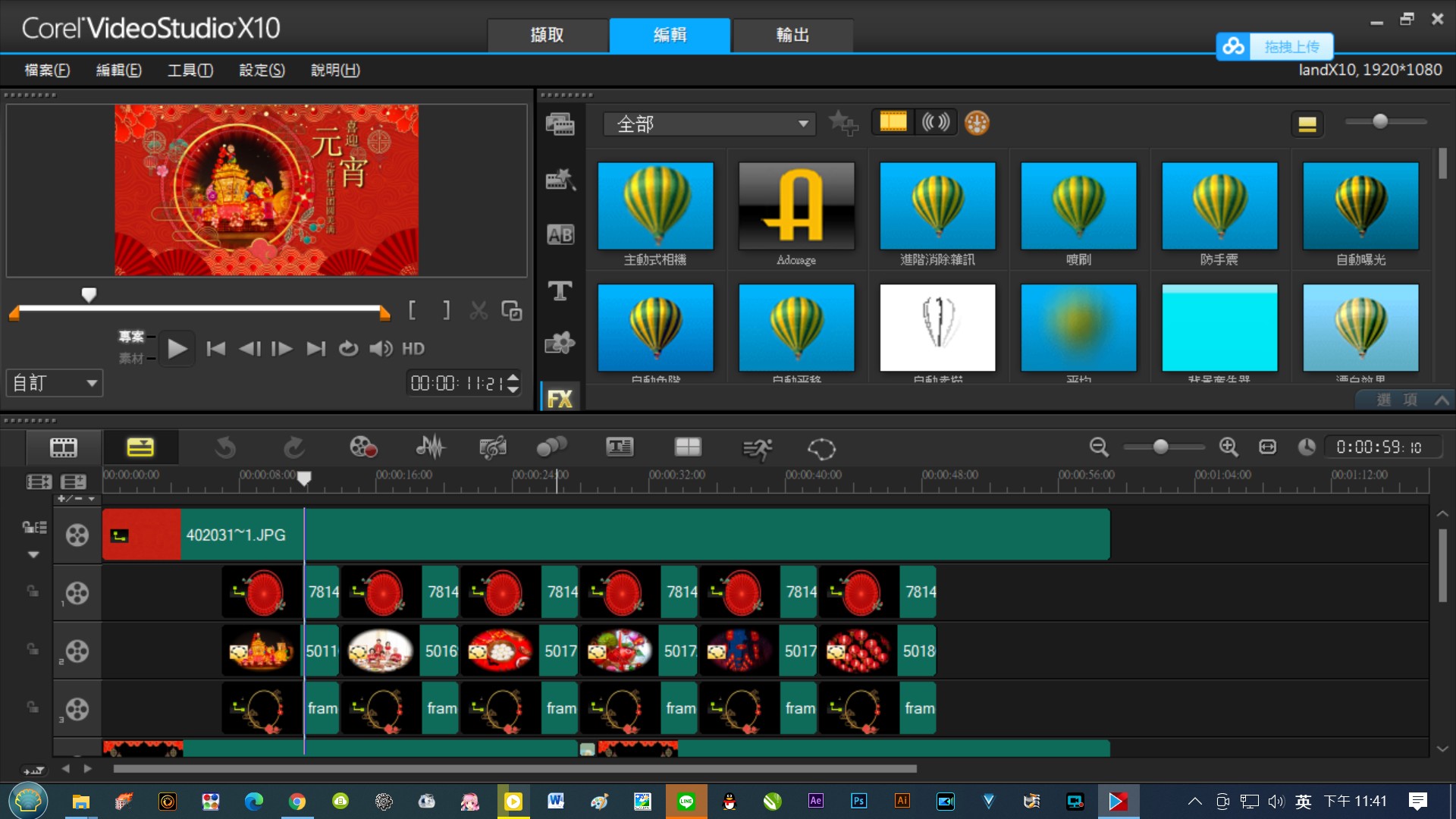Jump to end of project

tap(315, 349)
